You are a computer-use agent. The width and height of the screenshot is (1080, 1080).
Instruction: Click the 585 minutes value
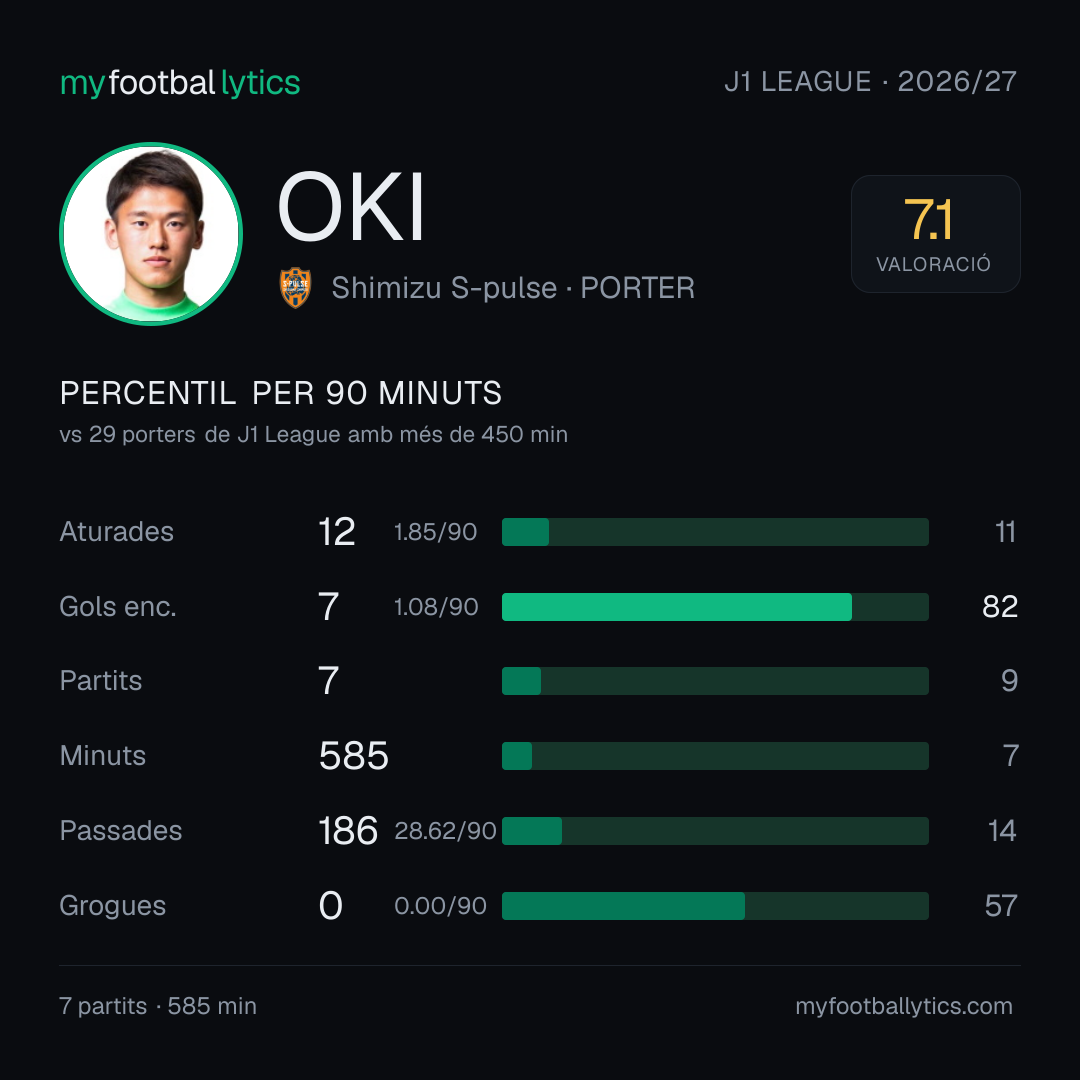pos(353,756)
